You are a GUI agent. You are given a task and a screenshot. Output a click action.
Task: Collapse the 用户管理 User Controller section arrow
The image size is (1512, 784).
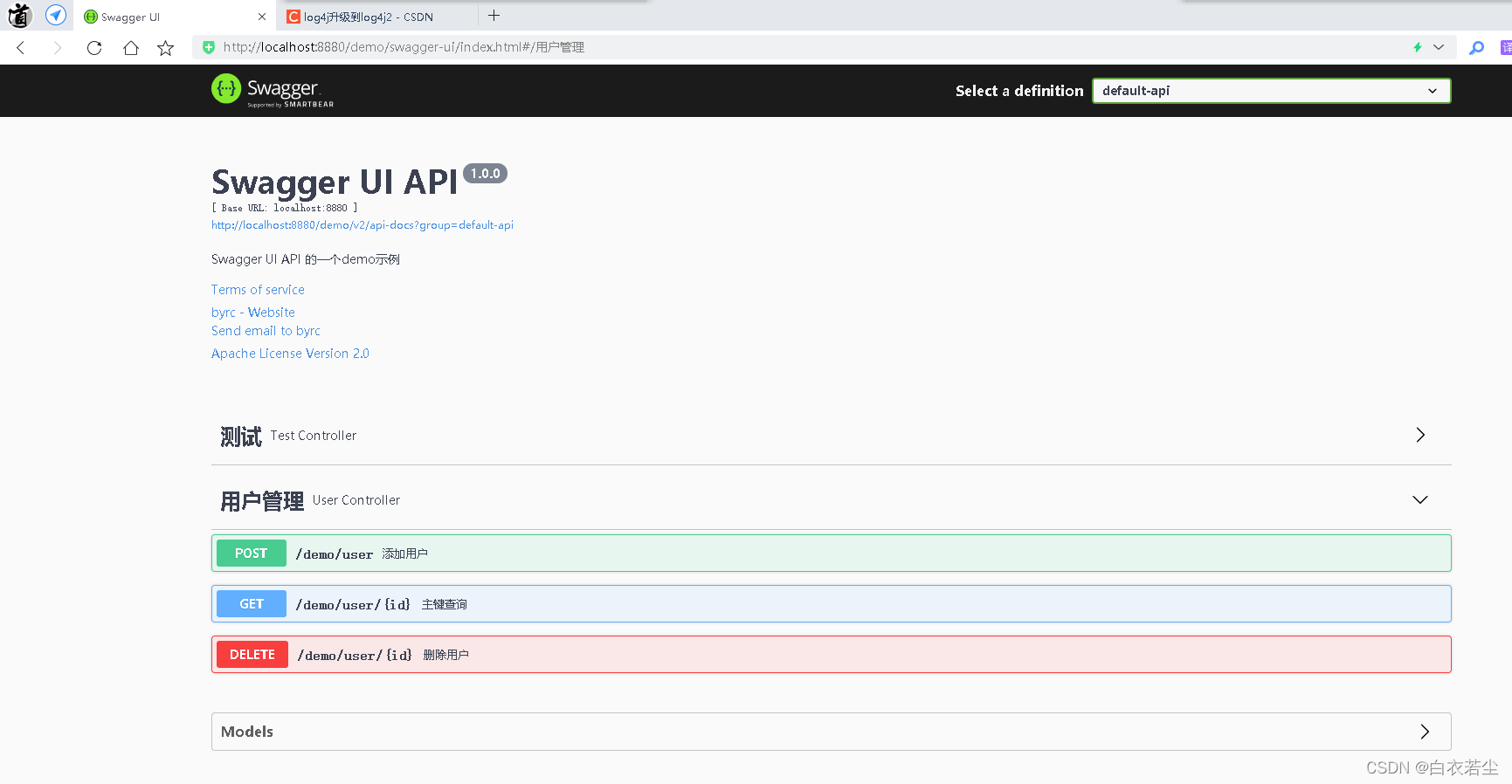(x=1420, y=499)
